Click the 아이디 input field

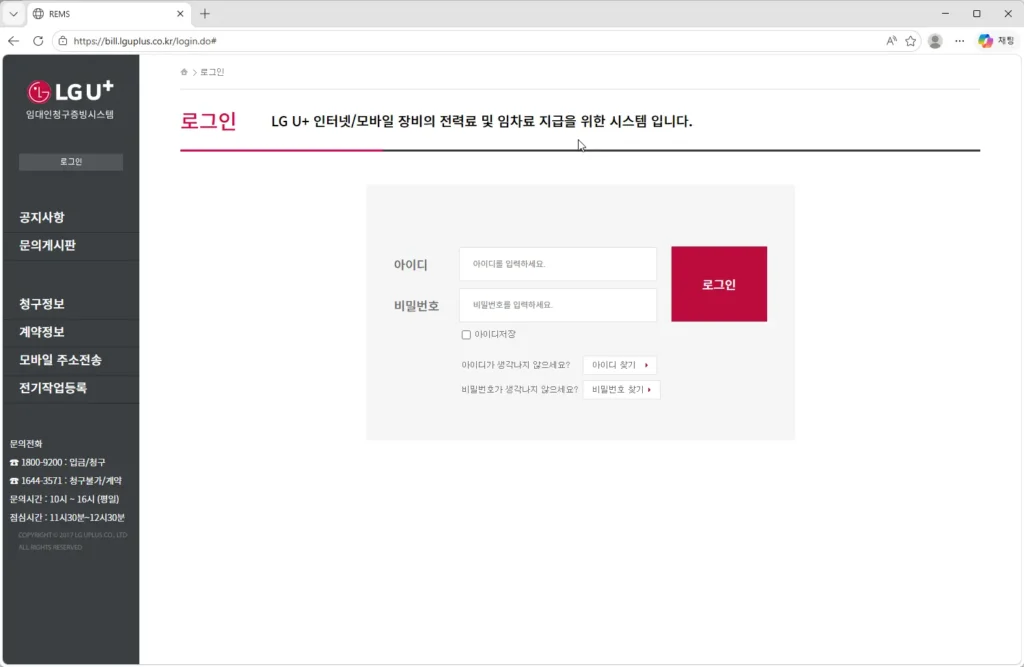click(558, 264)
